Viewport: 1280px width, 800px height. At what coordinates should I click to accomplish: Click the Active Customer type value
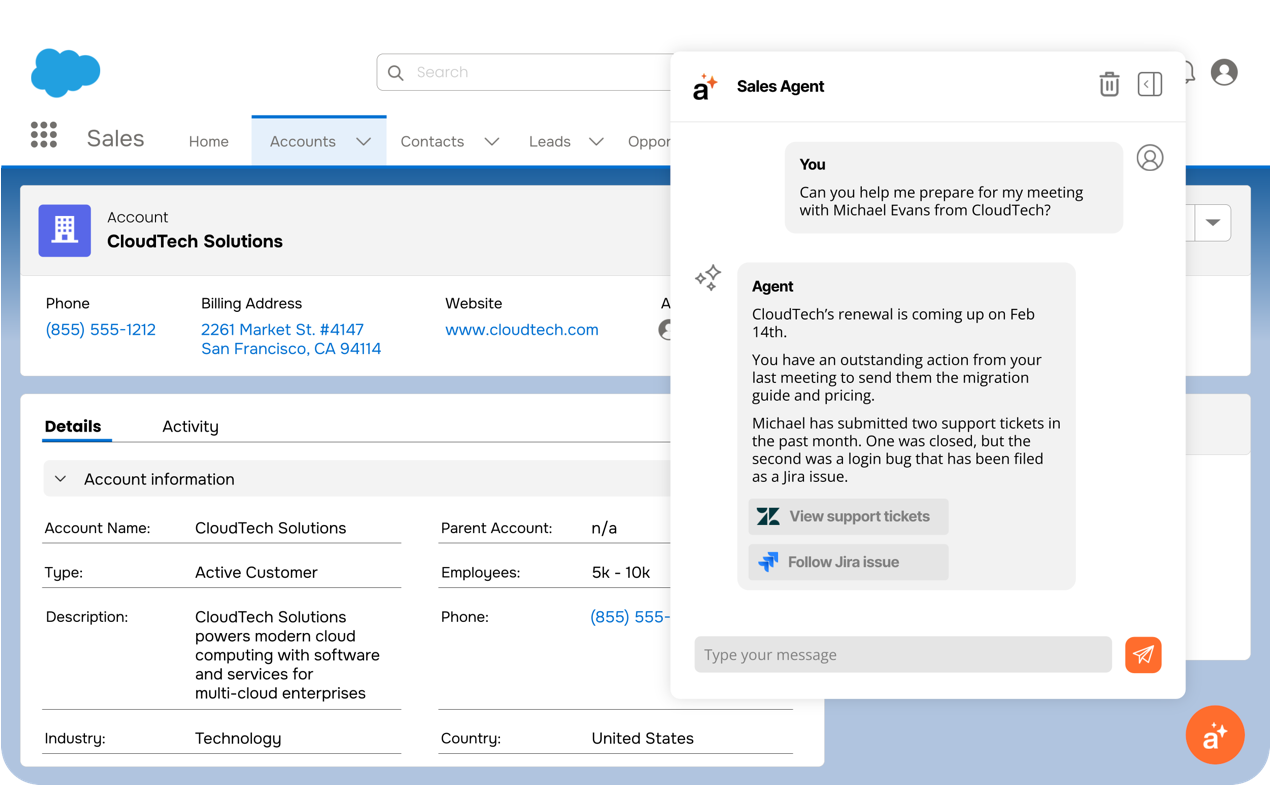[256, 573]
